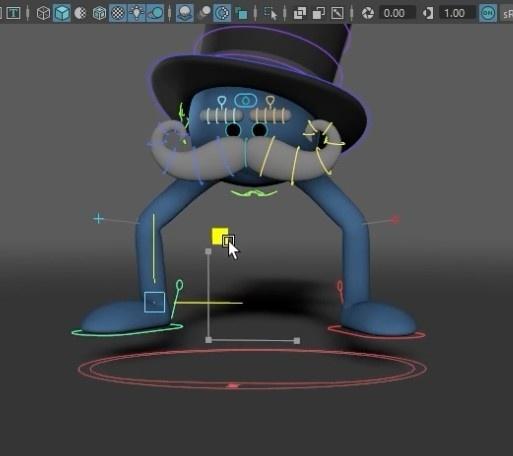Click the gray bottom-left manipulator corner handle
Screen dimensions: 513x456
tap(208, 340)
